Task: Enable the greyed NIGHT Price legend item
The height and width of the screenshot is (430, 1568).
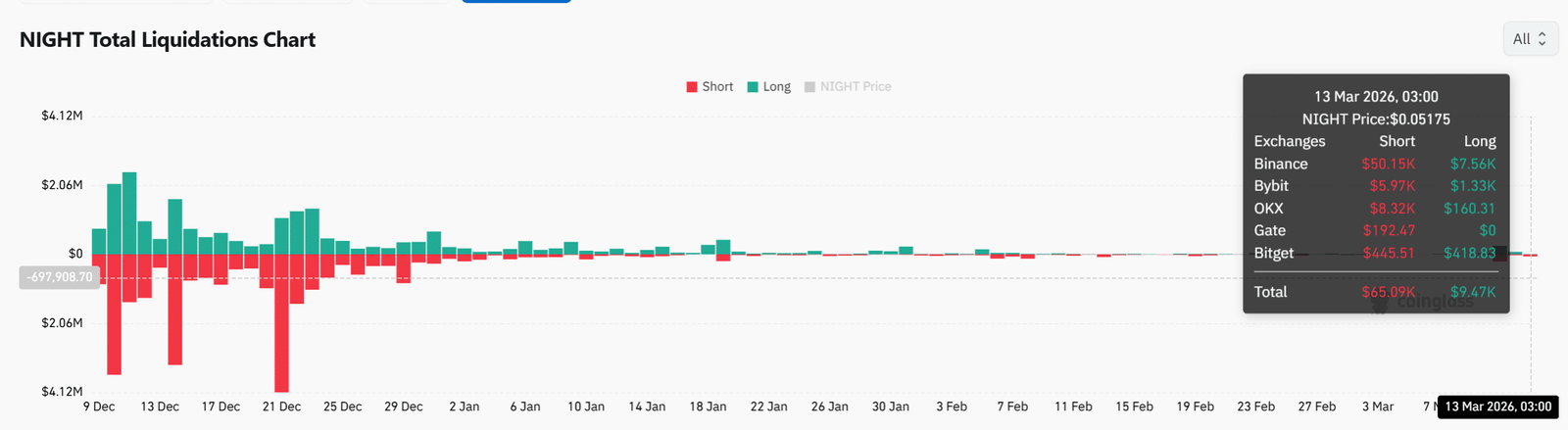Action: [848, 86]
